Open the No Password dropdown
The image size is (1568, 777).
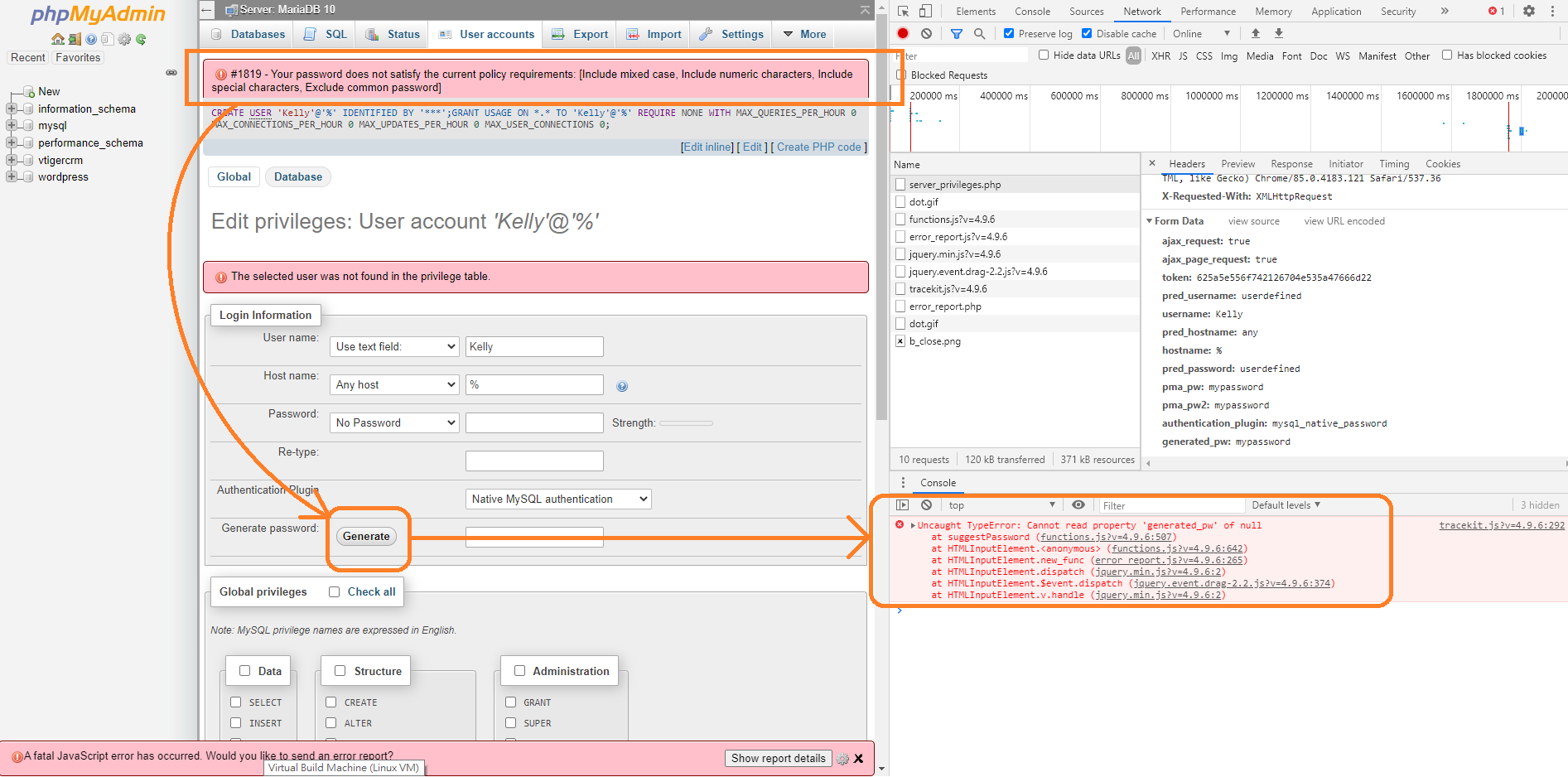click(393, 422)
